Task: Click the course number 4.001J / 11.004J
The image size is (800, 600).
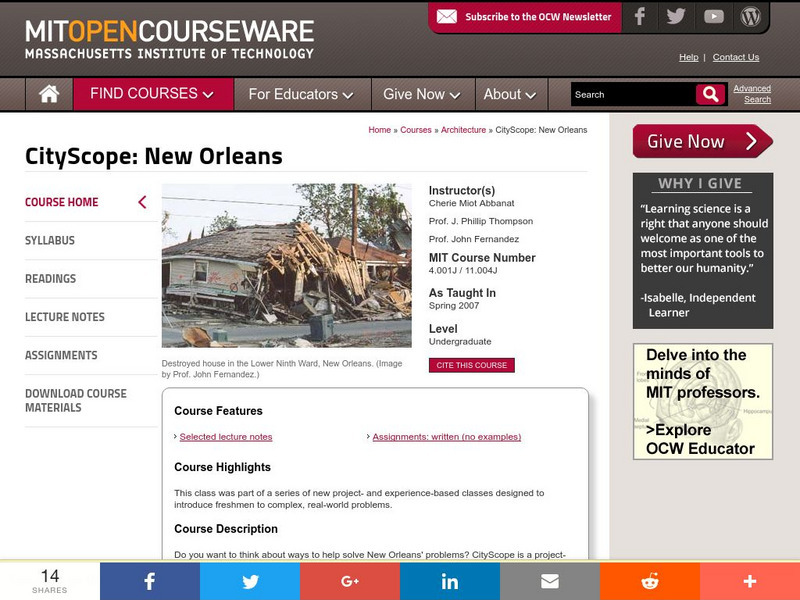Action: point(463,270)
